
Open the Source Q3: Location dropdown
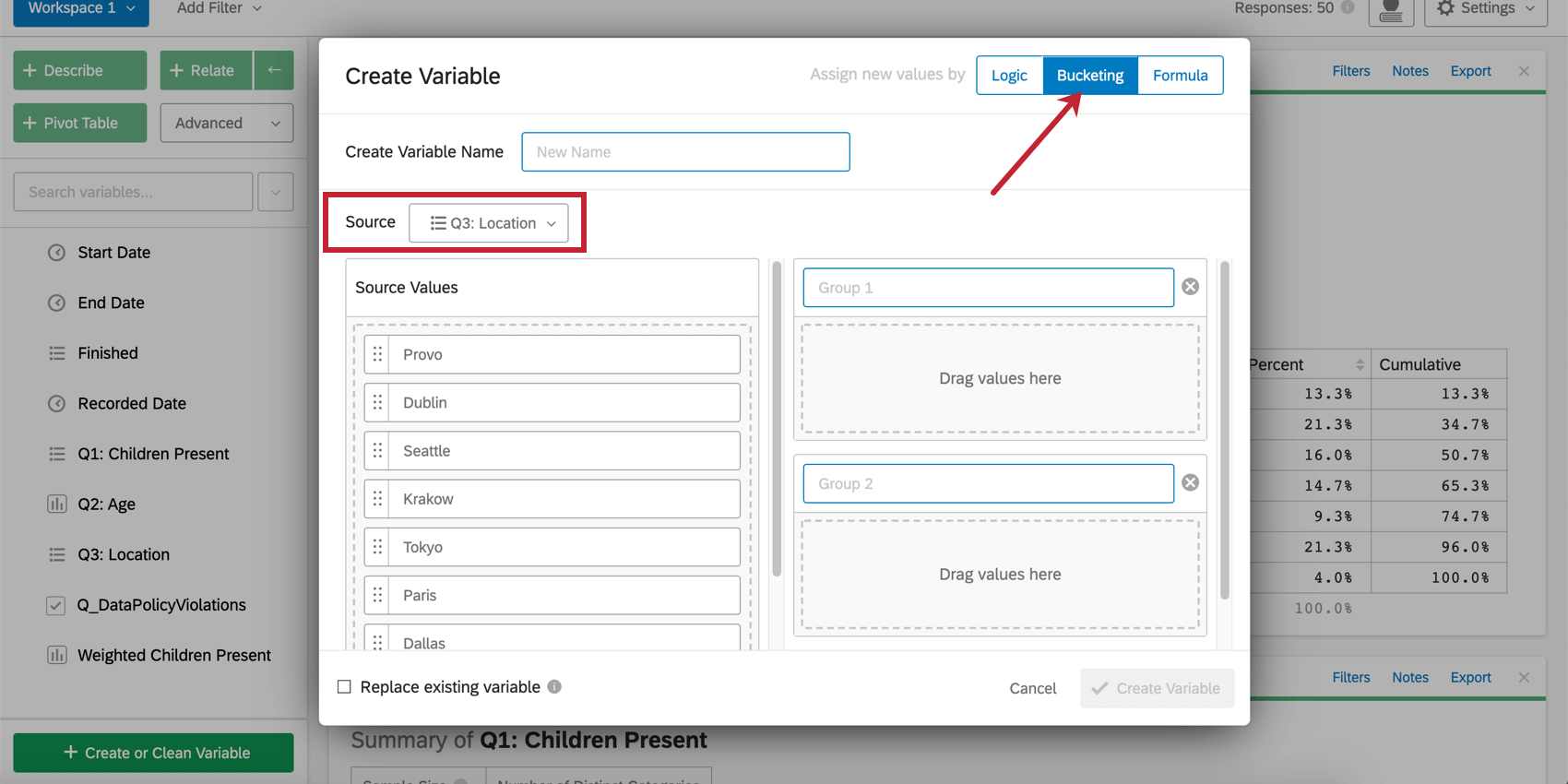489,223
